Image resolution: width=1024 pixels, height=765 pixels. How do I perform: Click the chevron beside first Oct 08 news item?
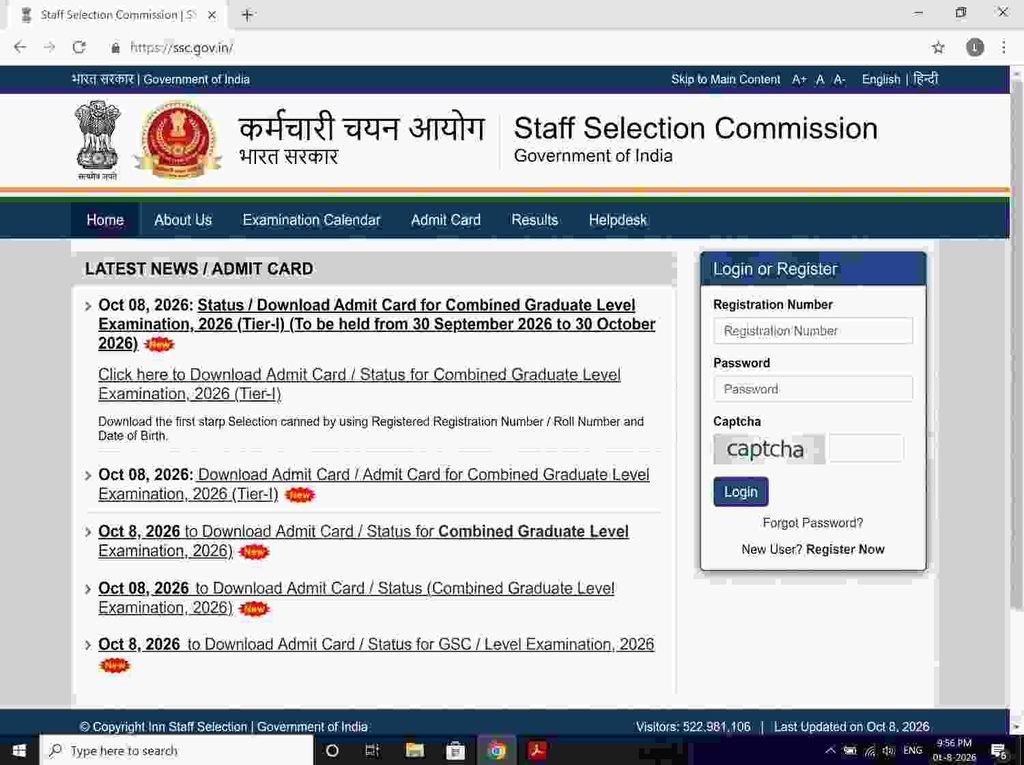pos(88,306)
